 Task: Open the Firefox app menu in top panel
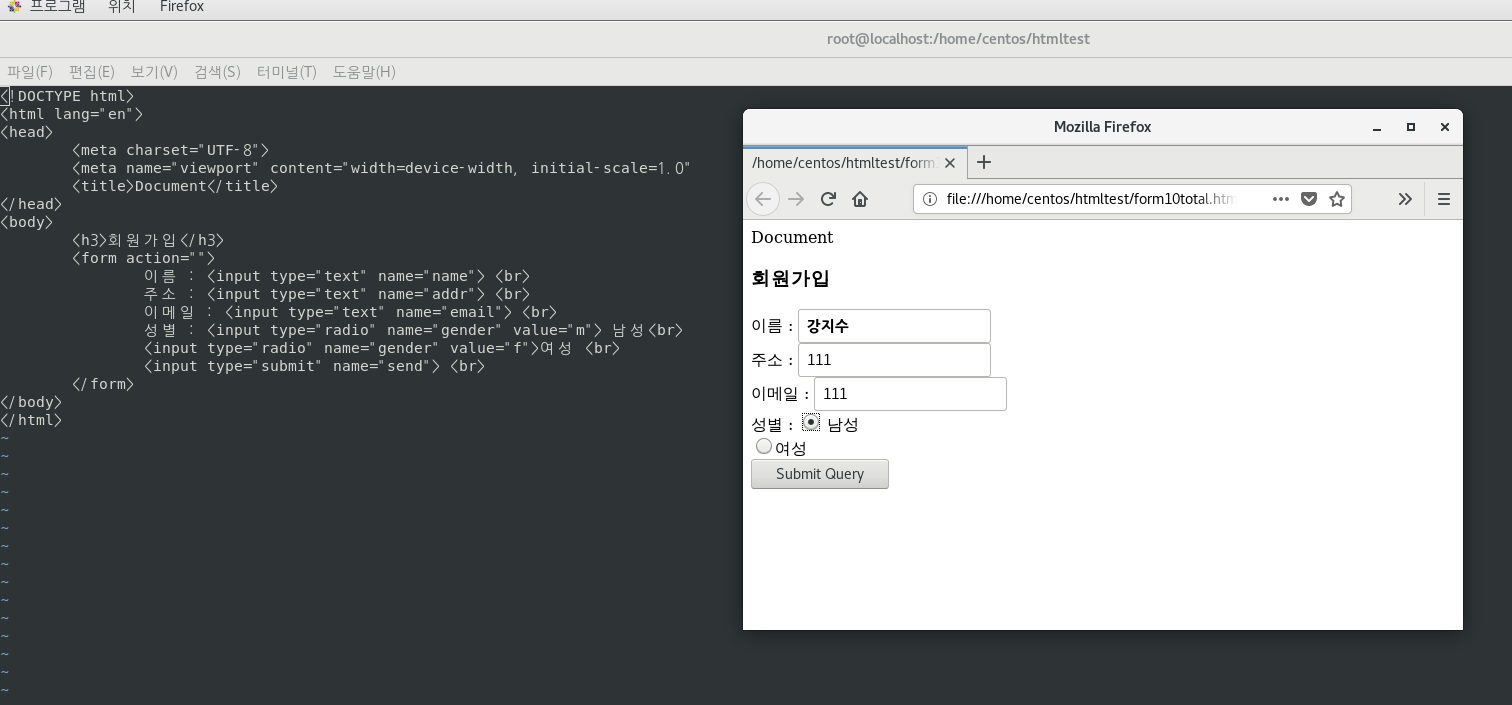pyautogui.click(x=182, y=6)
